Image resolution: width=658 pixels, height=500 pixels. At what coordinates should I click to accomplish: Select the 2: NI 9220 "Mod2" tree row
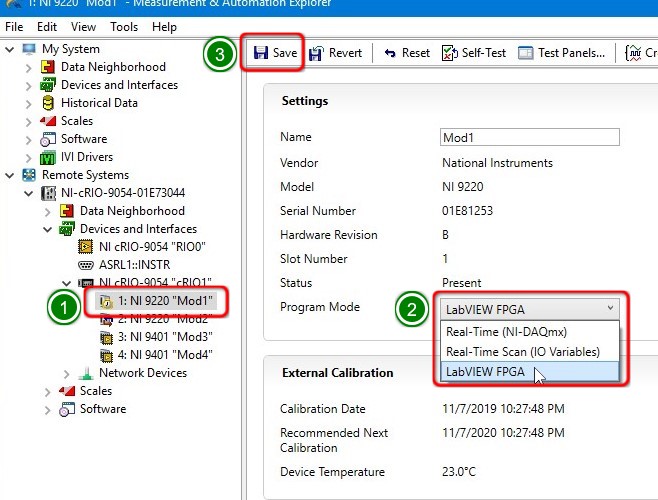pyautogui.click(x=163, y=319)
